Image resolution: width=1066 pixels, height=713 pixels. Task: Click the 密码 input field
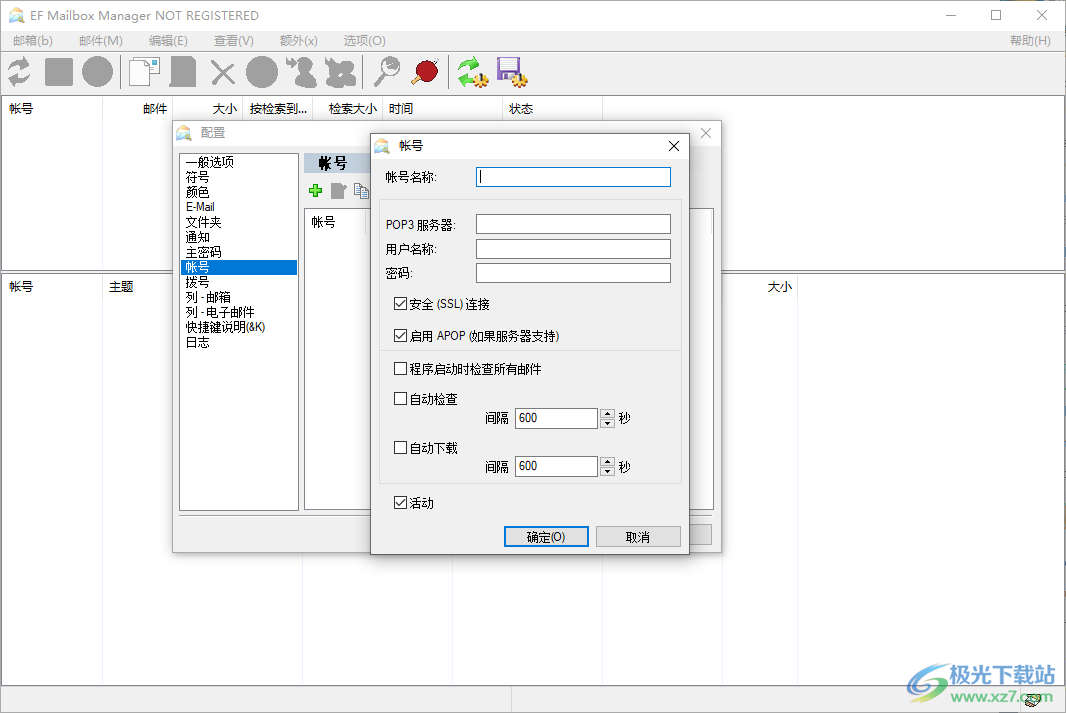point(573,273)
